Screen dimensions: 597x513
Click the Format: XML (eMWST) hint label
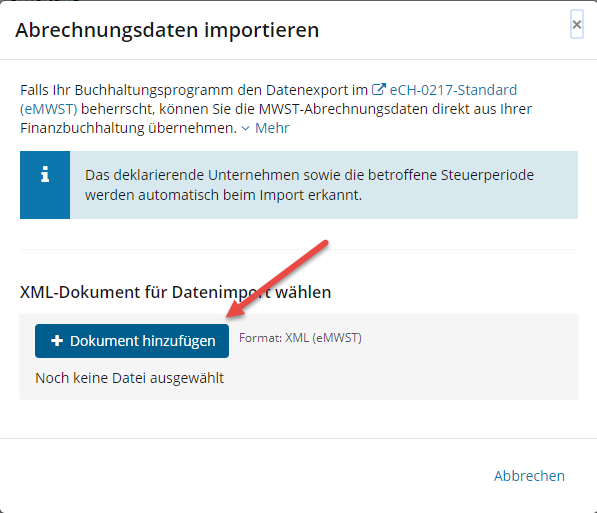[300, 338]
